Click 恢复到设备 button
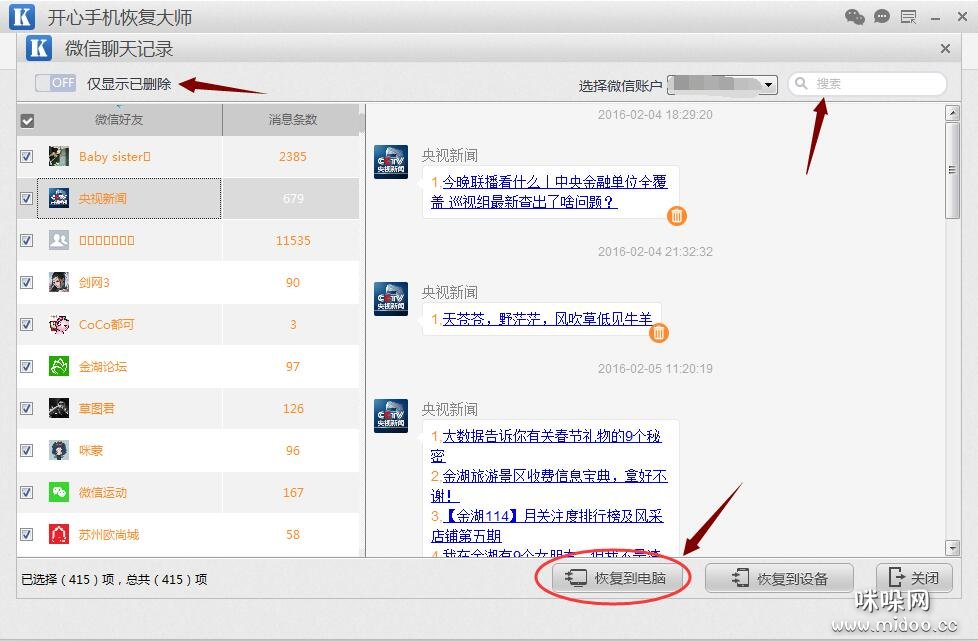This screenshot has height=641, width=978. (779, 578)
